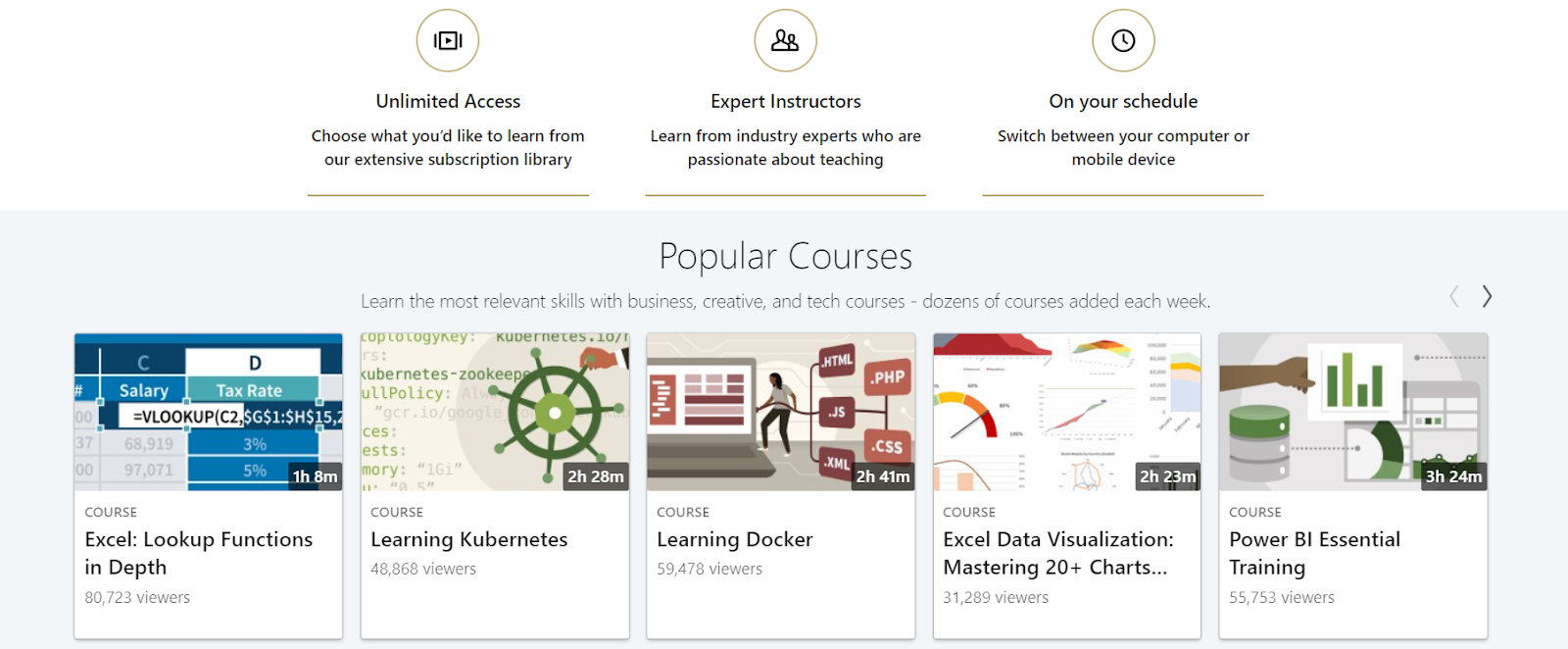Go to previous popular courses with left chevron
Image resolution: width=1568 pixels, height=649 pixels.
1454,296
